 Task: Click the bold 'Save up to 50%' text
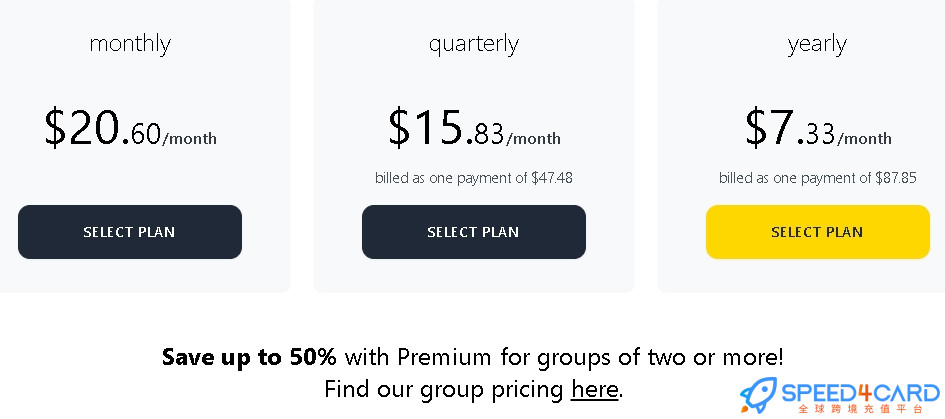pyautogui.click(x=249, y=358)
